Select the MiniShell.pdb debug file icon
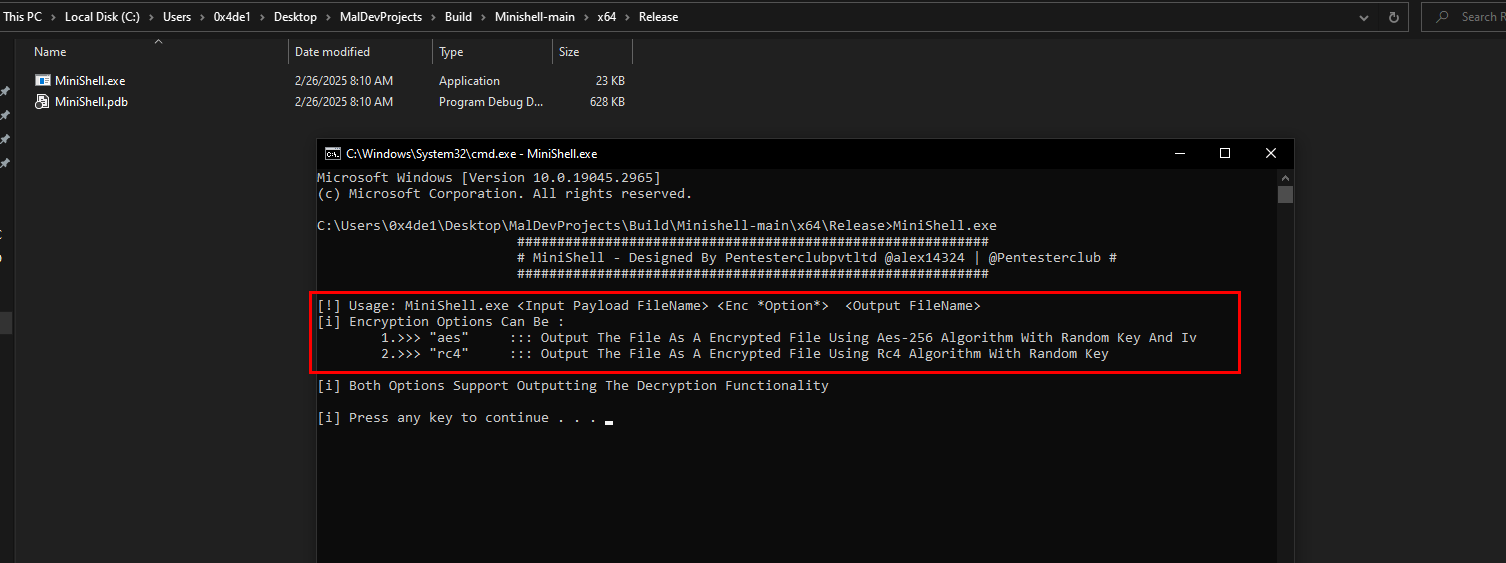Image resolution: width=1506 pixels, height=563 pixels. pos(42,101)
